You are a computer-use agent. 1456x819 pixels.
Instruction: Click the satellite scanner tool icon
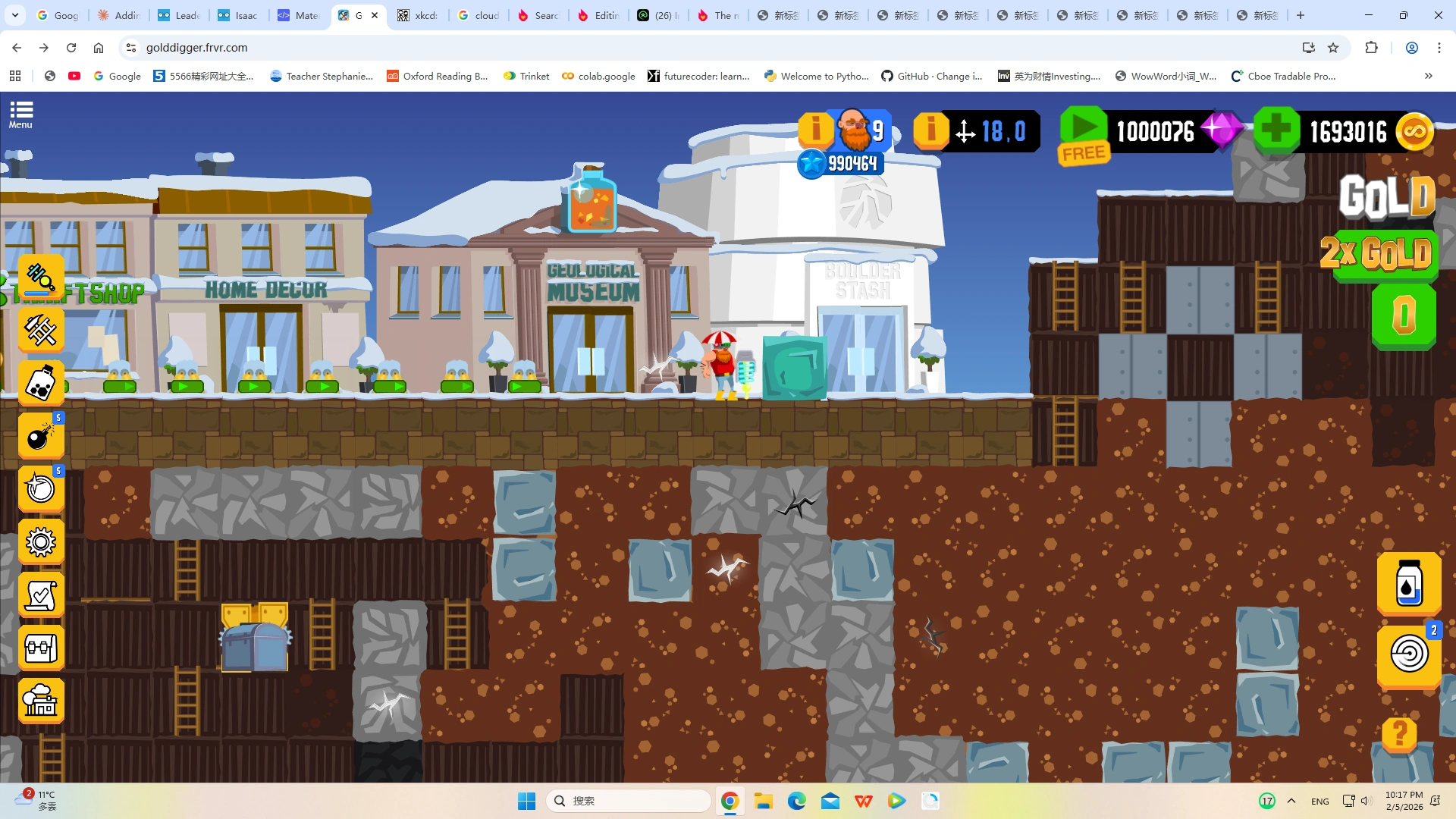click(41, 277)
